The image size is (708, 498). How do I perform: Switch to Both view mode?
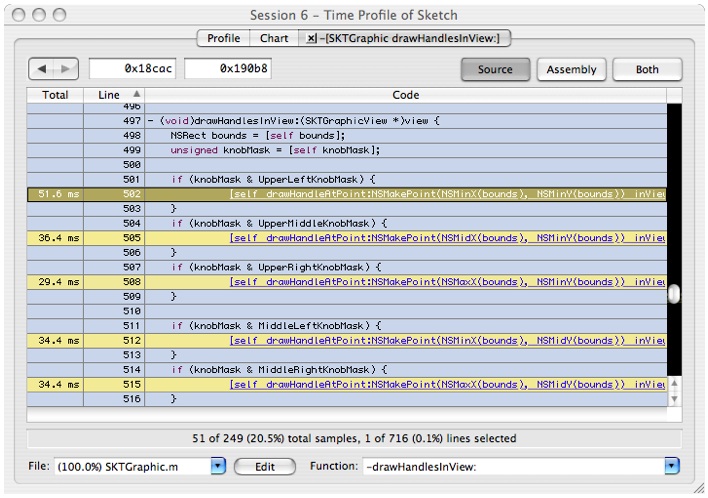646,70
